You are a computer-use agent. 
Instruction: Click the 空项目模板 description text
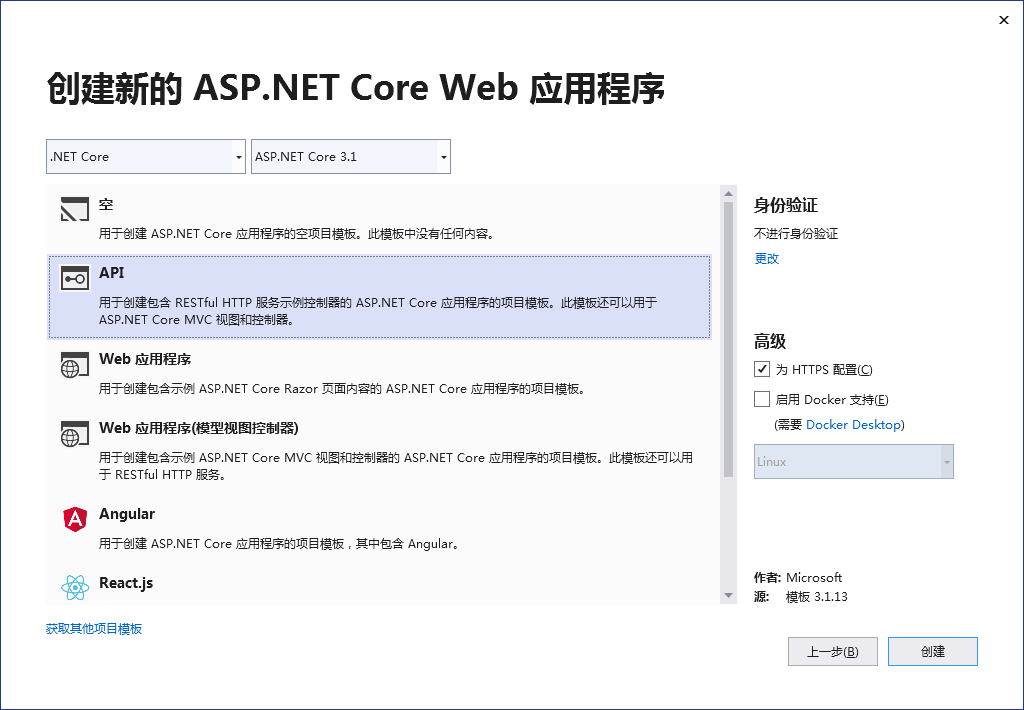[298, 234]
